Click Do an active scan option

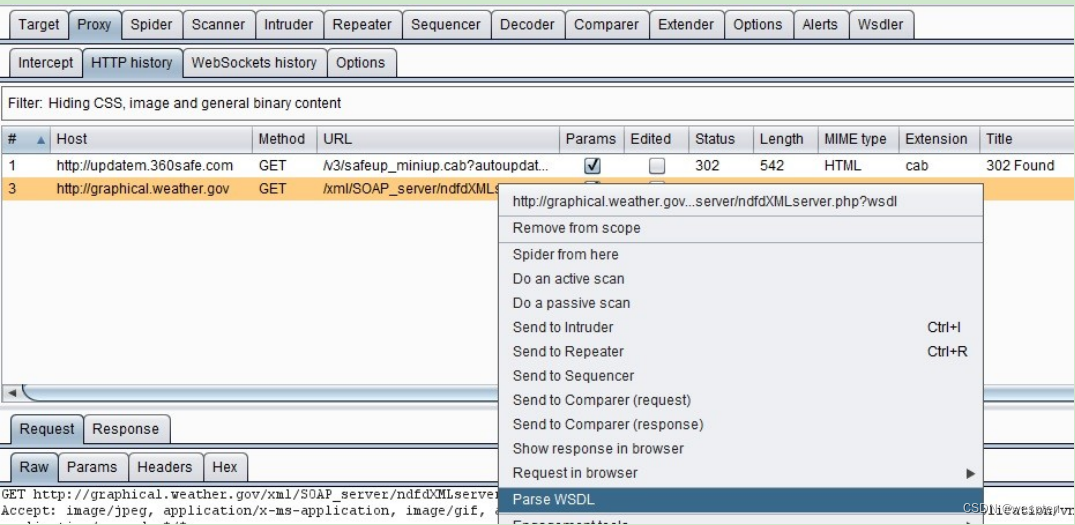pos(568,279)
